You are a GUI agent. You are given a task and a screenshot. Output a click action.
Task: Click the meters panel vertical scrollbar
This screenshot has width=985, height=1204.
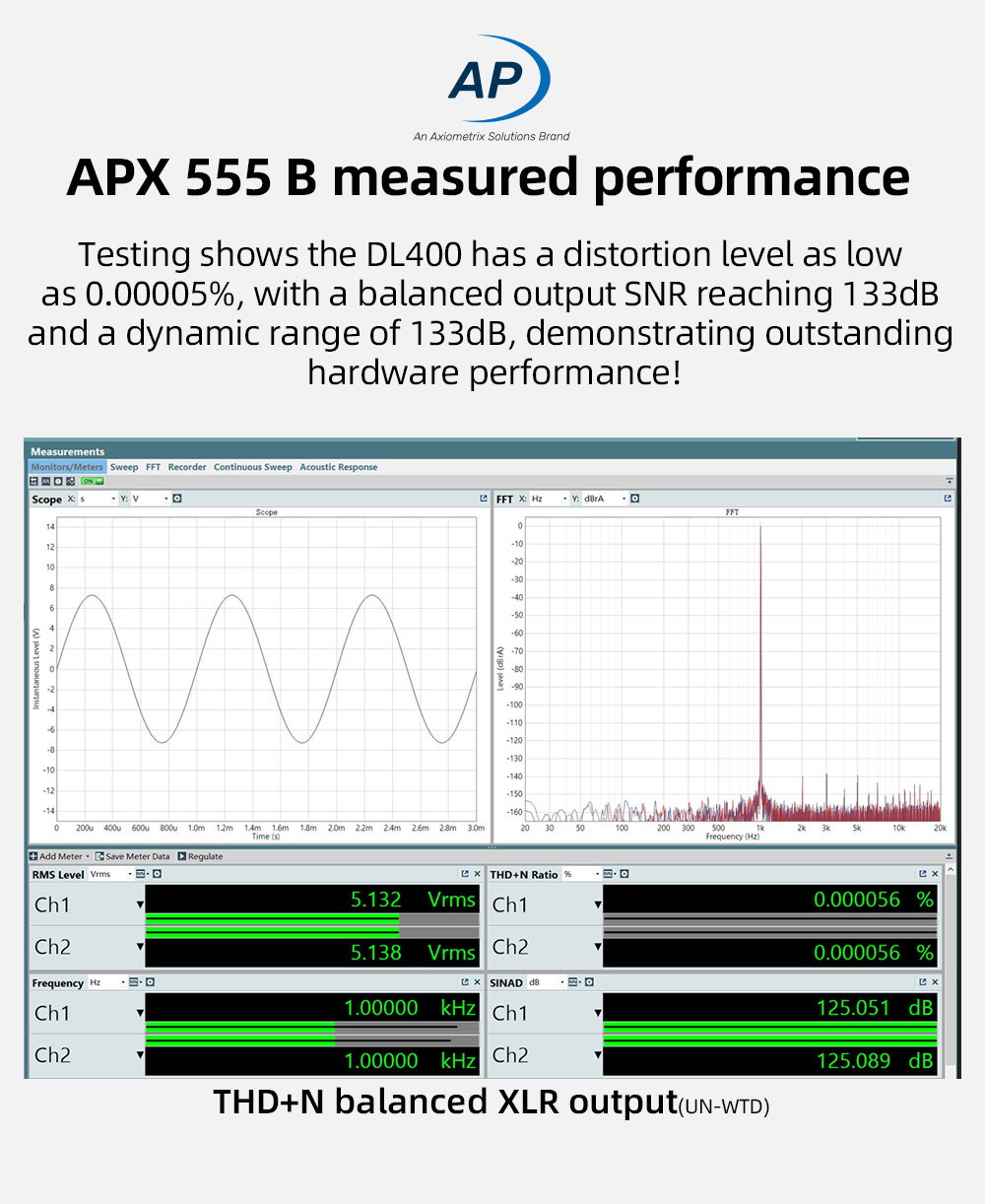coord(950,966)
